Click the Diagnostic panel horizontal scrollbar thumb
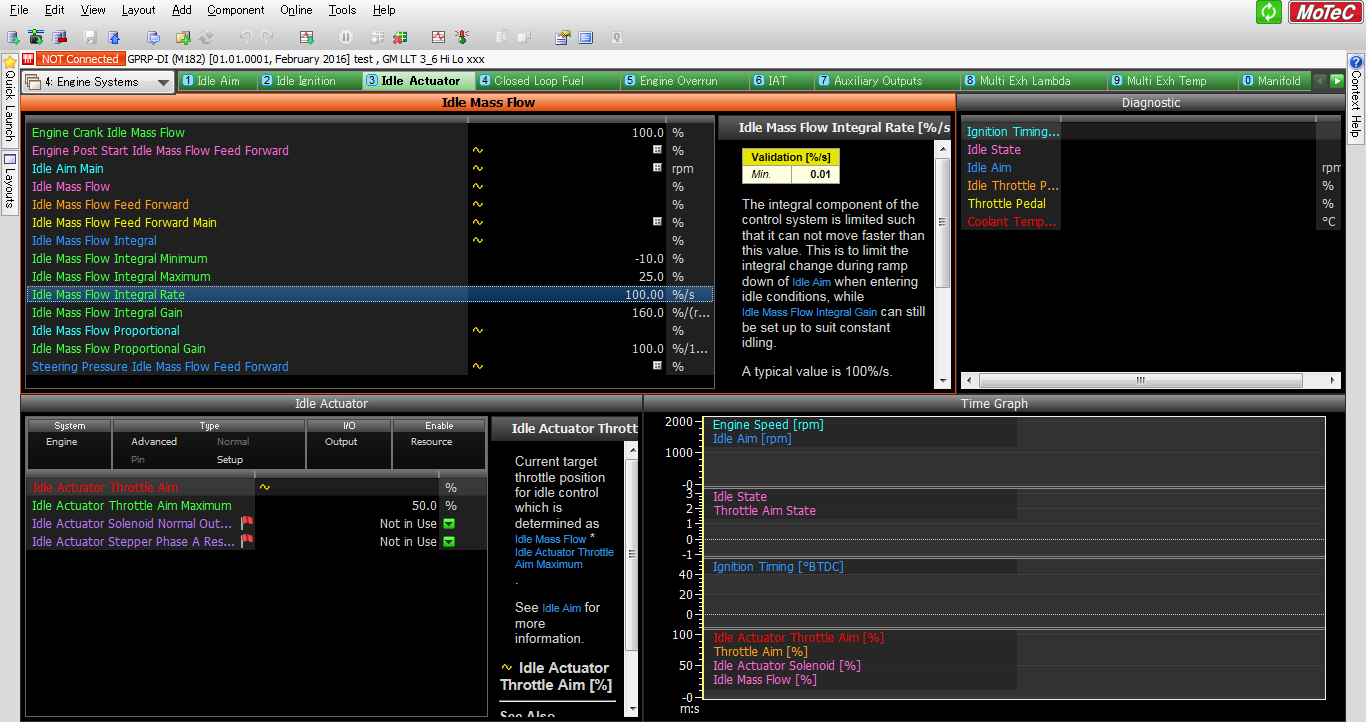The width and height of the screenshot is (1366, 722). click(x=1140, y=381)
